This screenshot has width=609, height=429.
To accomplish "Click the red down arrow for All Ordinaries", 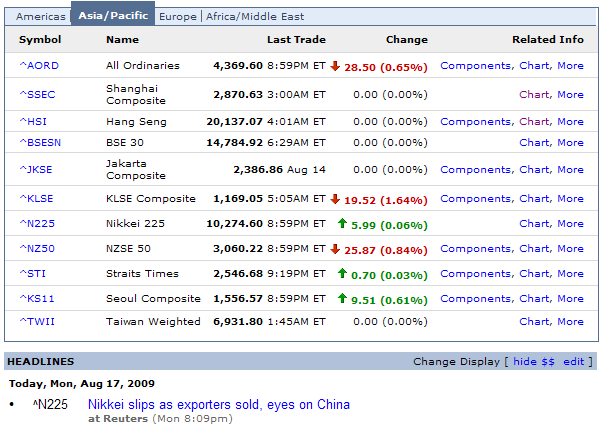I will pyautogui.click(x=335, y=66).
